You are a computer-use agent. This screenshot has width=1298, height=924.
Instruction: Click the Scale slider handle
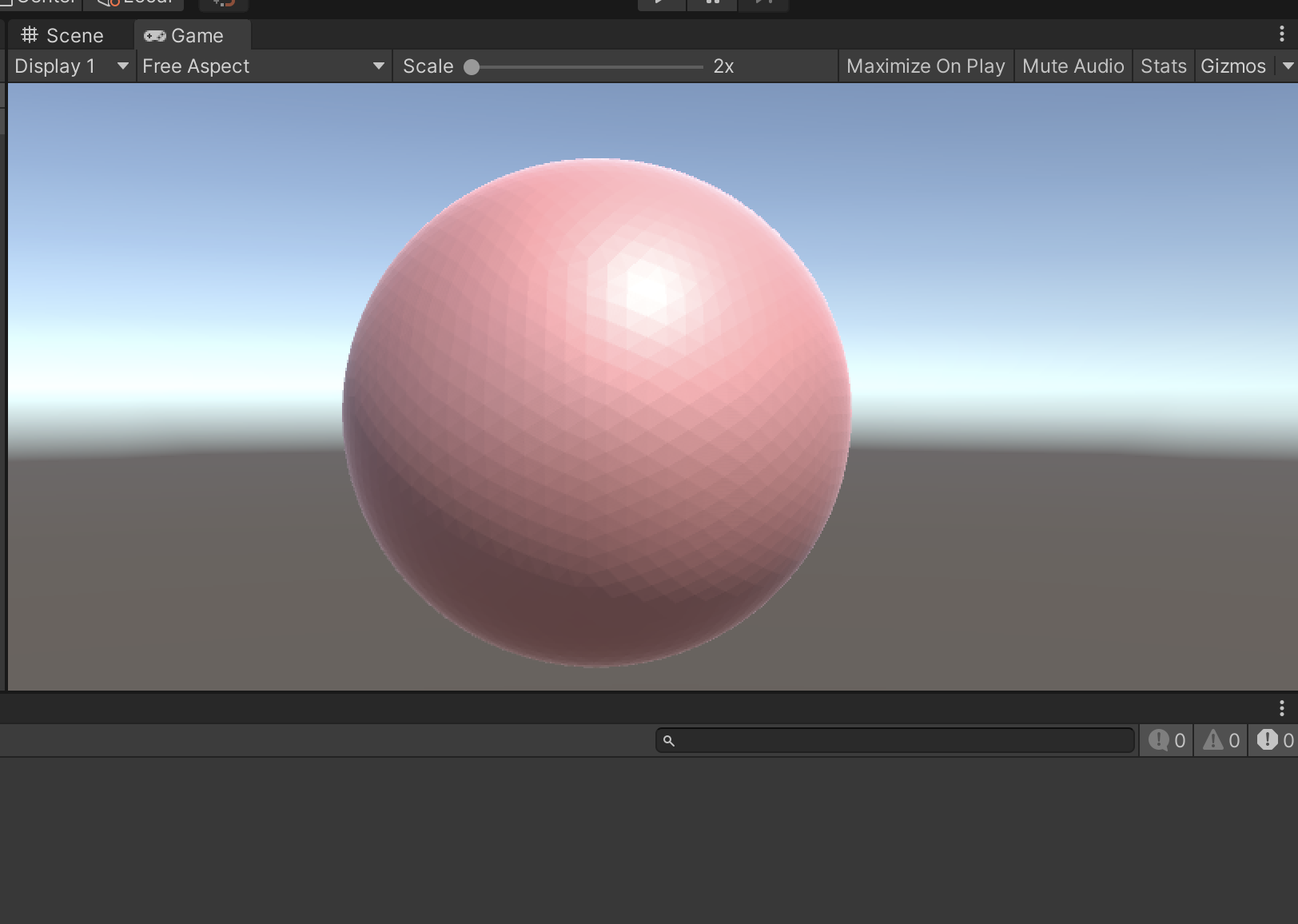pyautogui.click(x=472, y=67)
